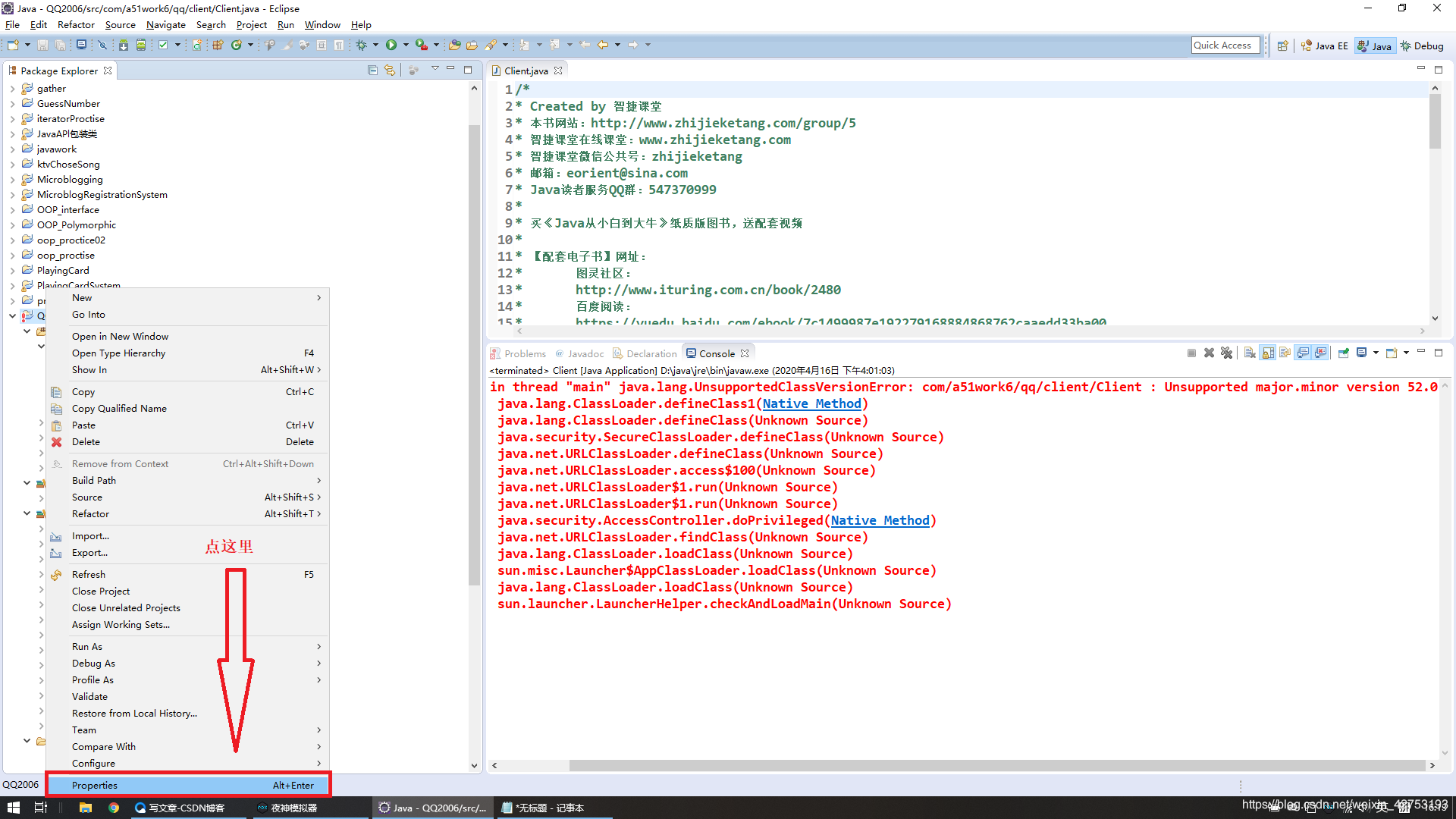Create a New Java Package from the toolbar
Image resolution: width=1456 pixels, height=819 pixels.
pyautogui.click(x=218, y=45)
